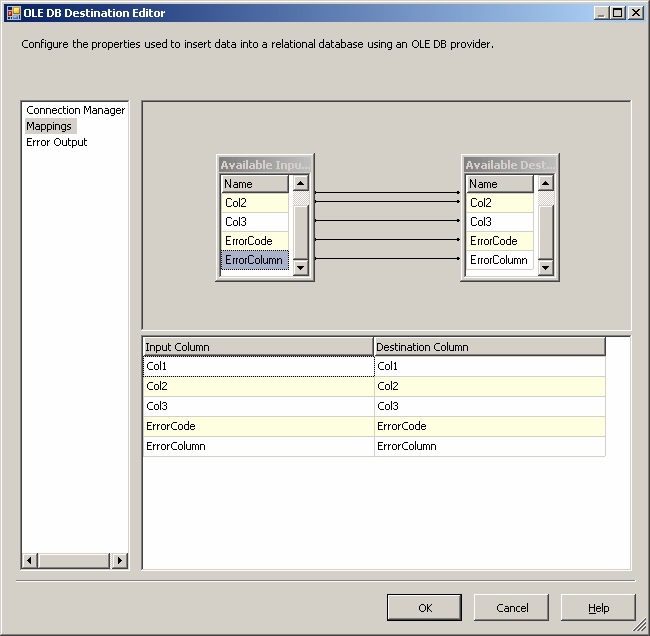Maximize the editor window

coord(618,13)
